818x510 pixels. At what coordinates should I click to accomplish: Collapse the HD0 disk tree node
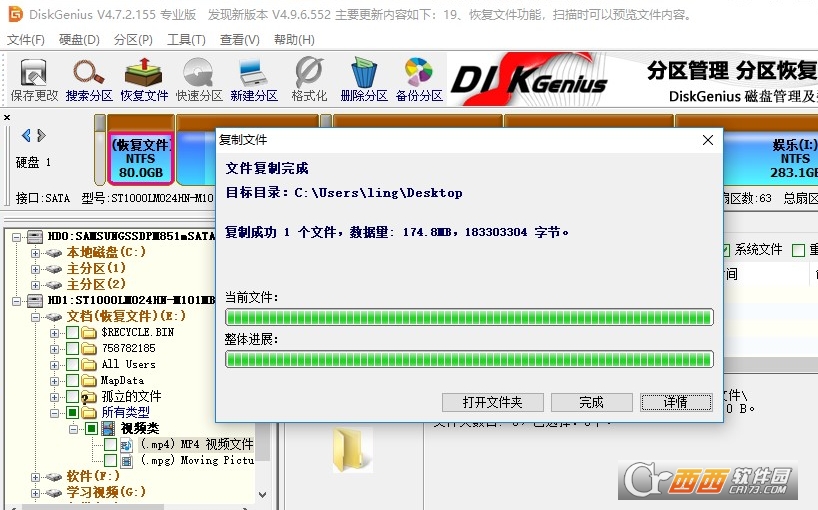point(17,237)
